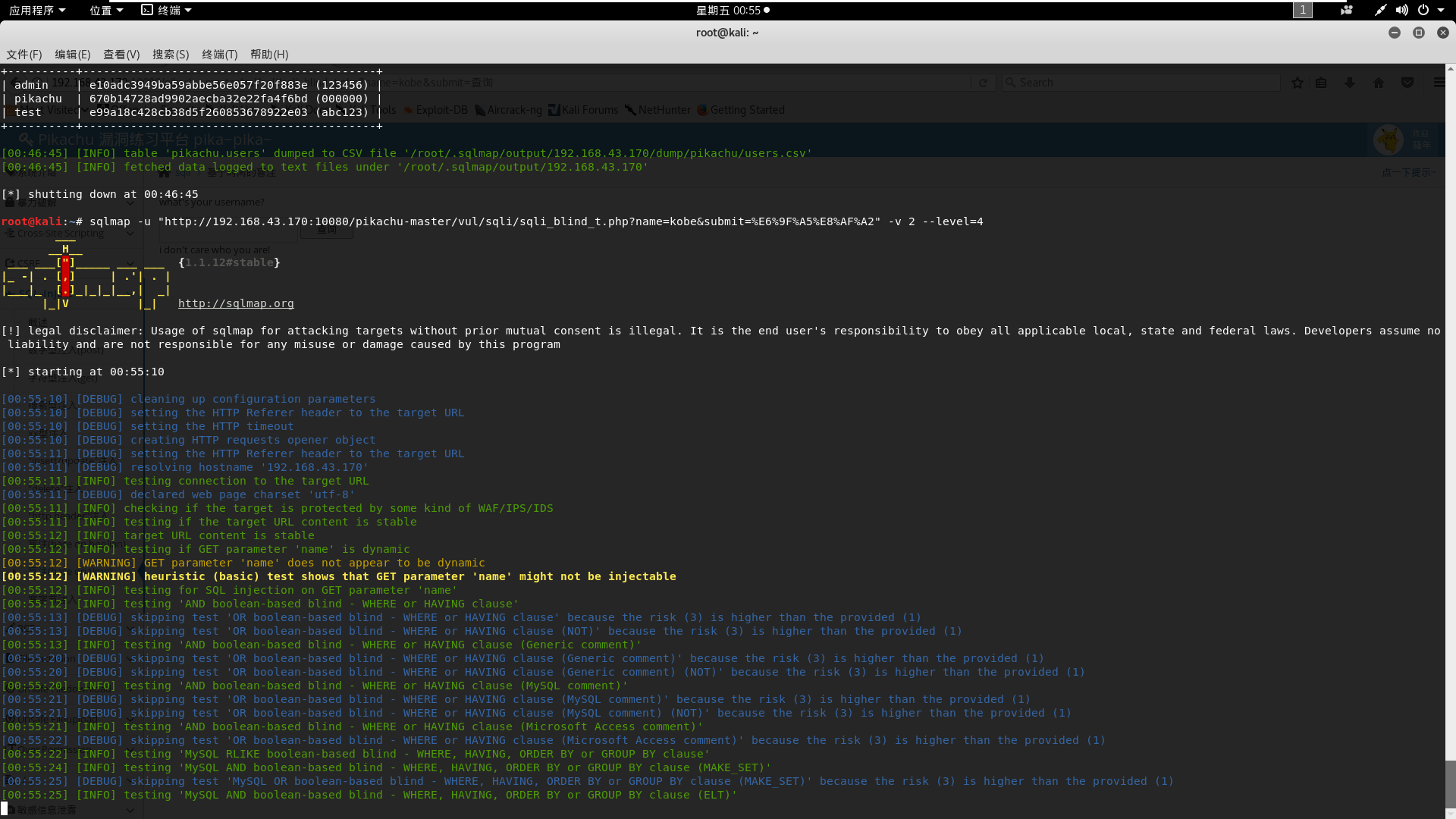Click the wired network status icon
1456x819 pixels.
[1380, 10]
